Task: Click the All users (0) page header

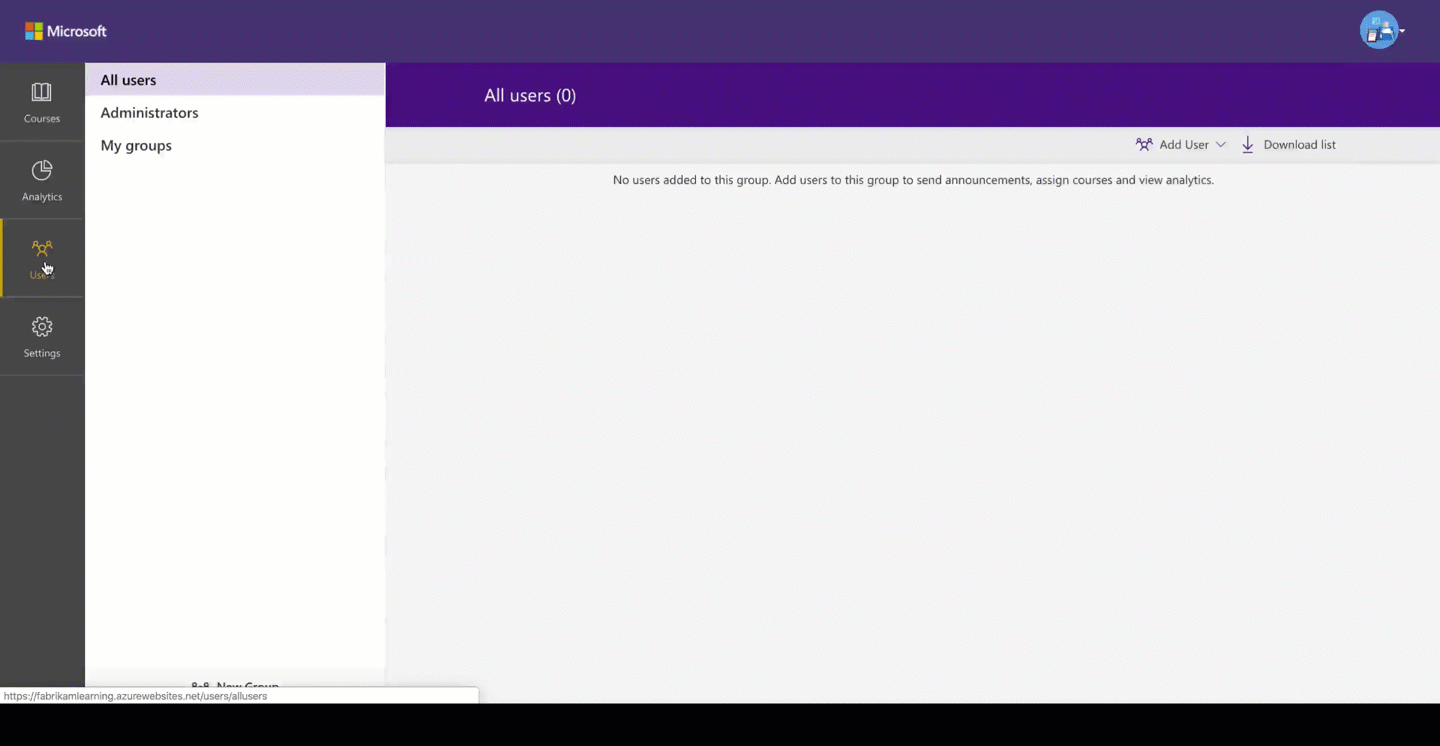Action: coord(530,95)
